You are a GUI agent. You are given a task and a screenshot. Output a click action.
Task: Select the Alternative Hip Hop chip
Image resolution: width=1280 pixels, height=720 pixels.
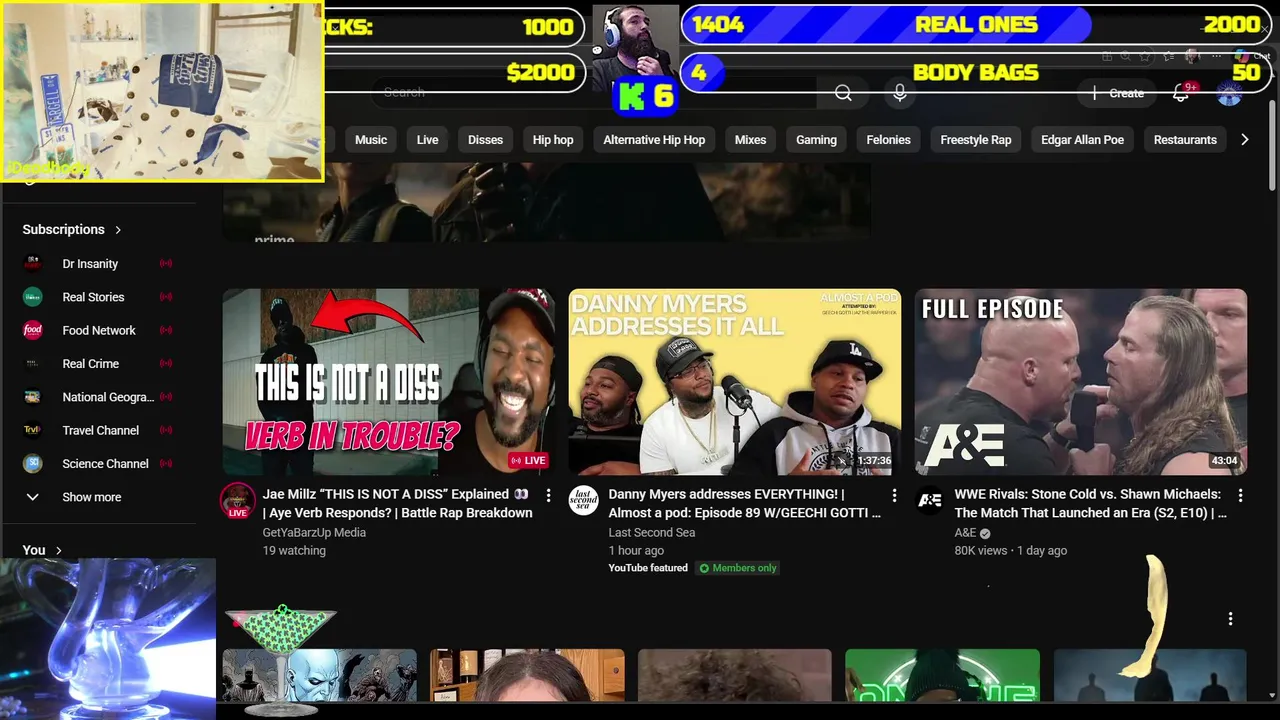click(x=654, y=140)
